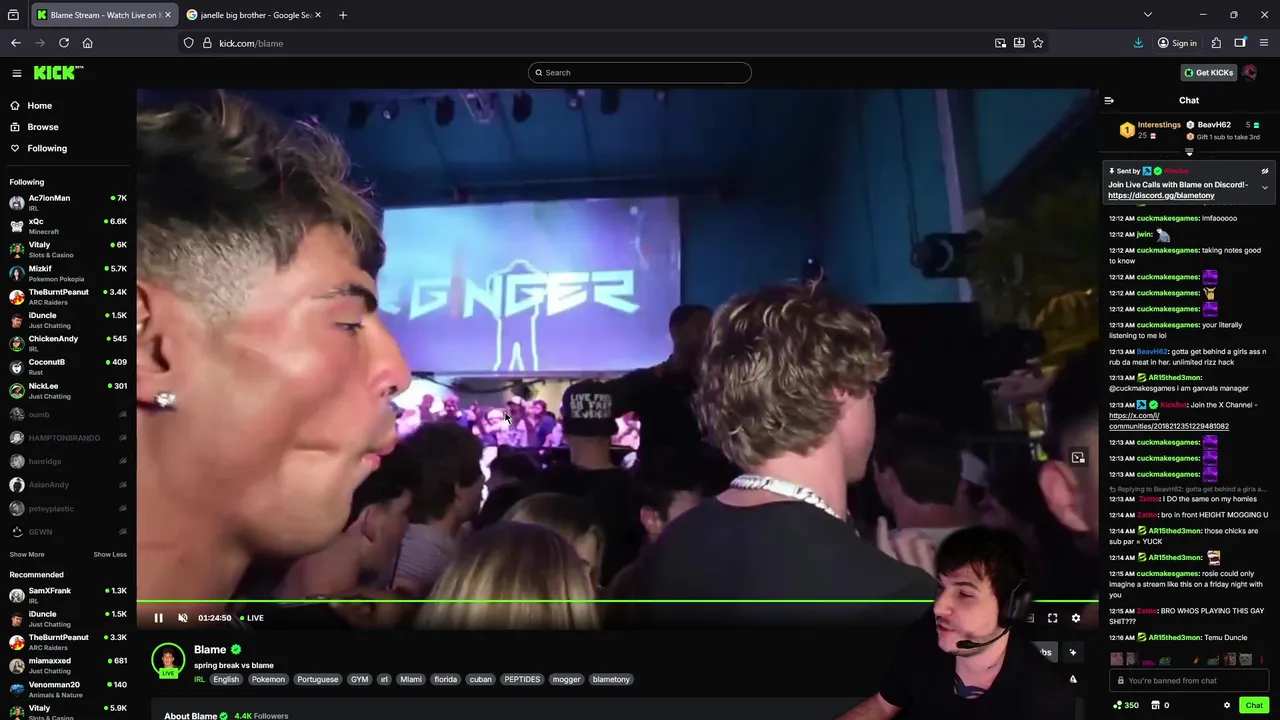Click the Get KICKs button
Viewport: 1280px width, 720px height.
(1208, 73)
